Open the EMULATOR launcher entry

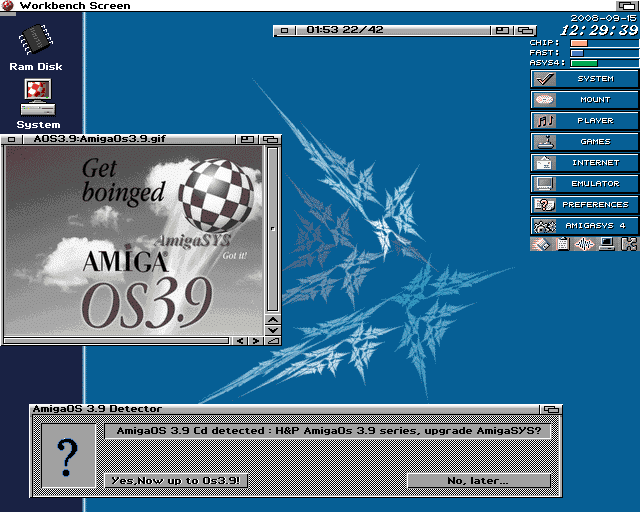(x=584, y=183)
